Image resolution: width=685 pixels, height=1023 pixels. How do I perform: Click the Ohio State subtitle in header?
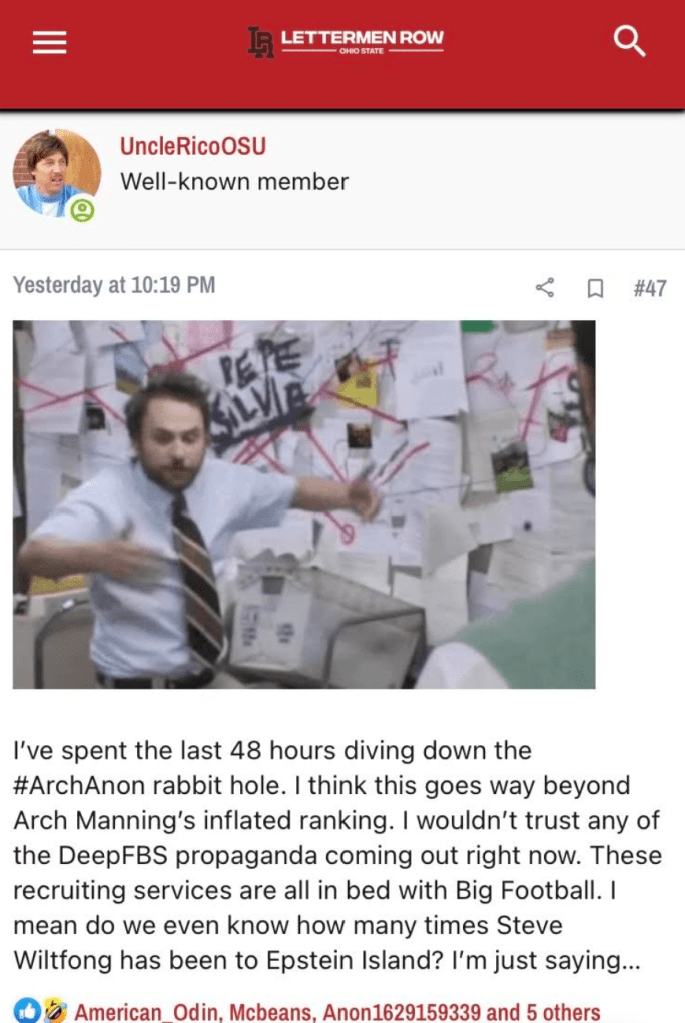click(361, 51)
